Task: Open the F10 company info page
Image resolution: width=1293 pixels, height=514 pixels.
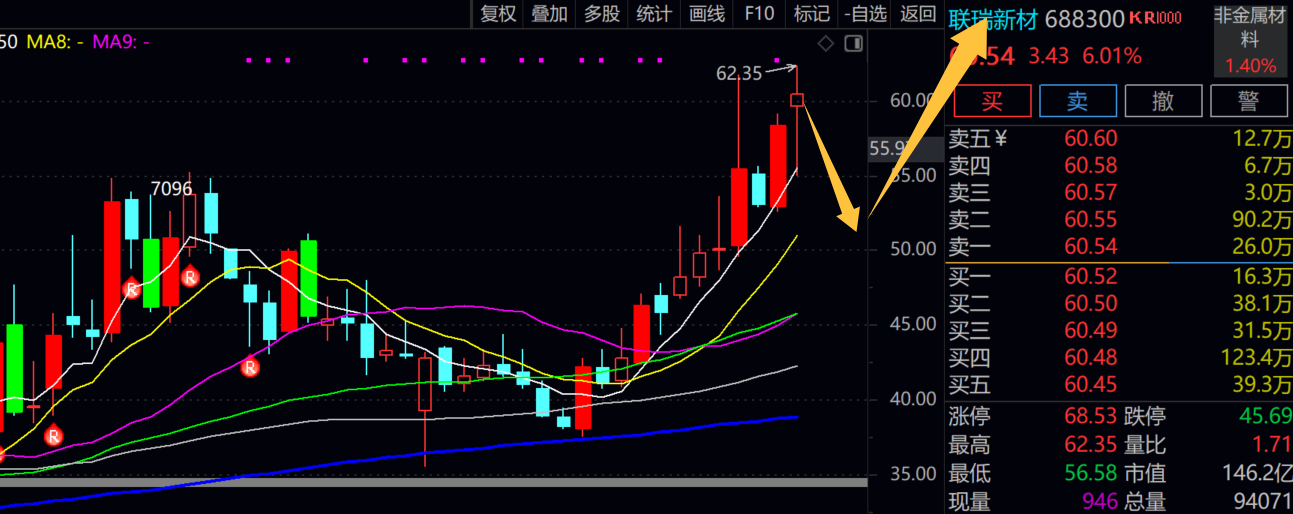Action: 759,13
